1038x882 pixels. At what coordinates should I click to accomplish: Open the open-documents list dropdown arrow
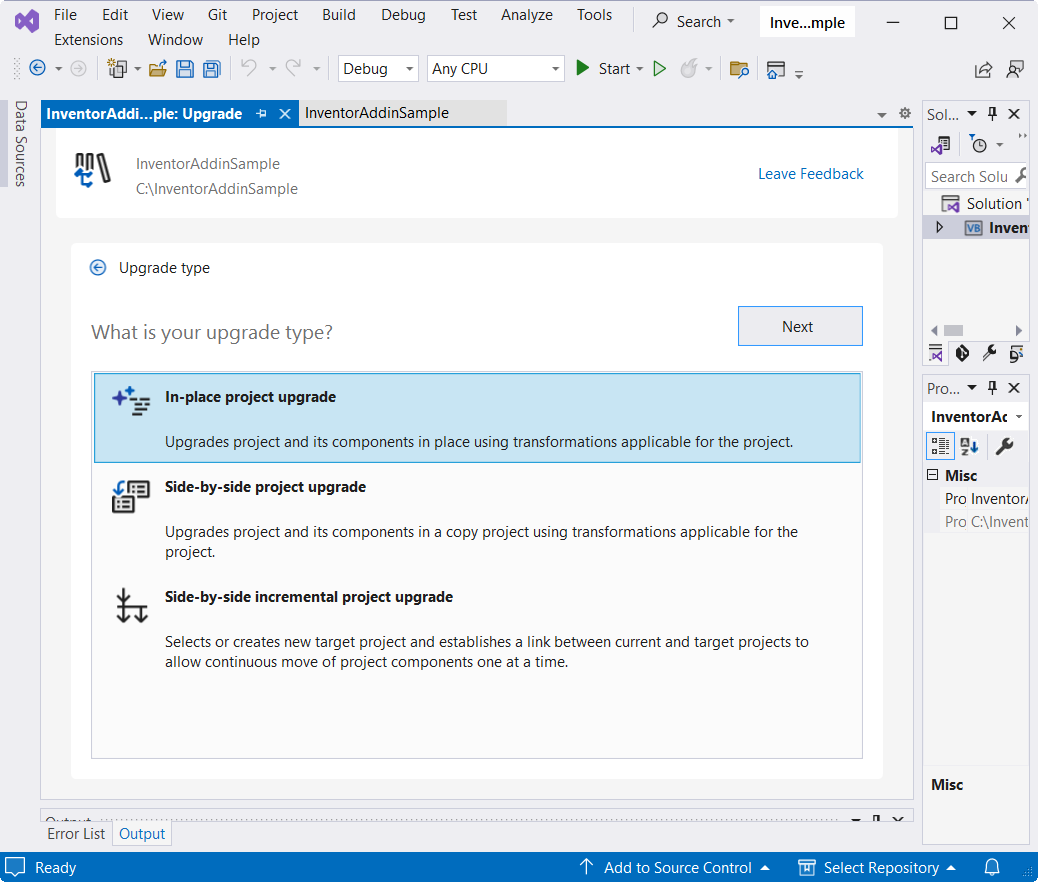click(882, 115)
